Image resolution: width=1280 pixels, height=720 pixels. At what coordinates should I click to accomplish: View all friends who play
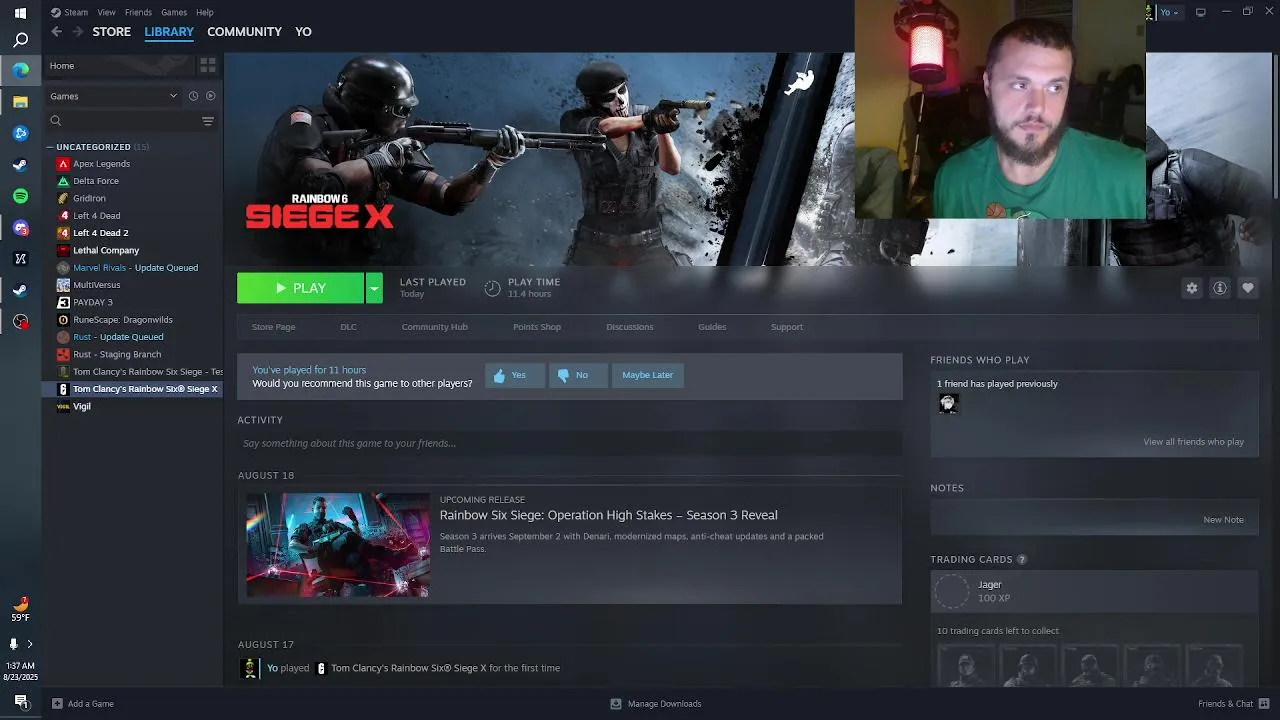(x=1193, y=442)
